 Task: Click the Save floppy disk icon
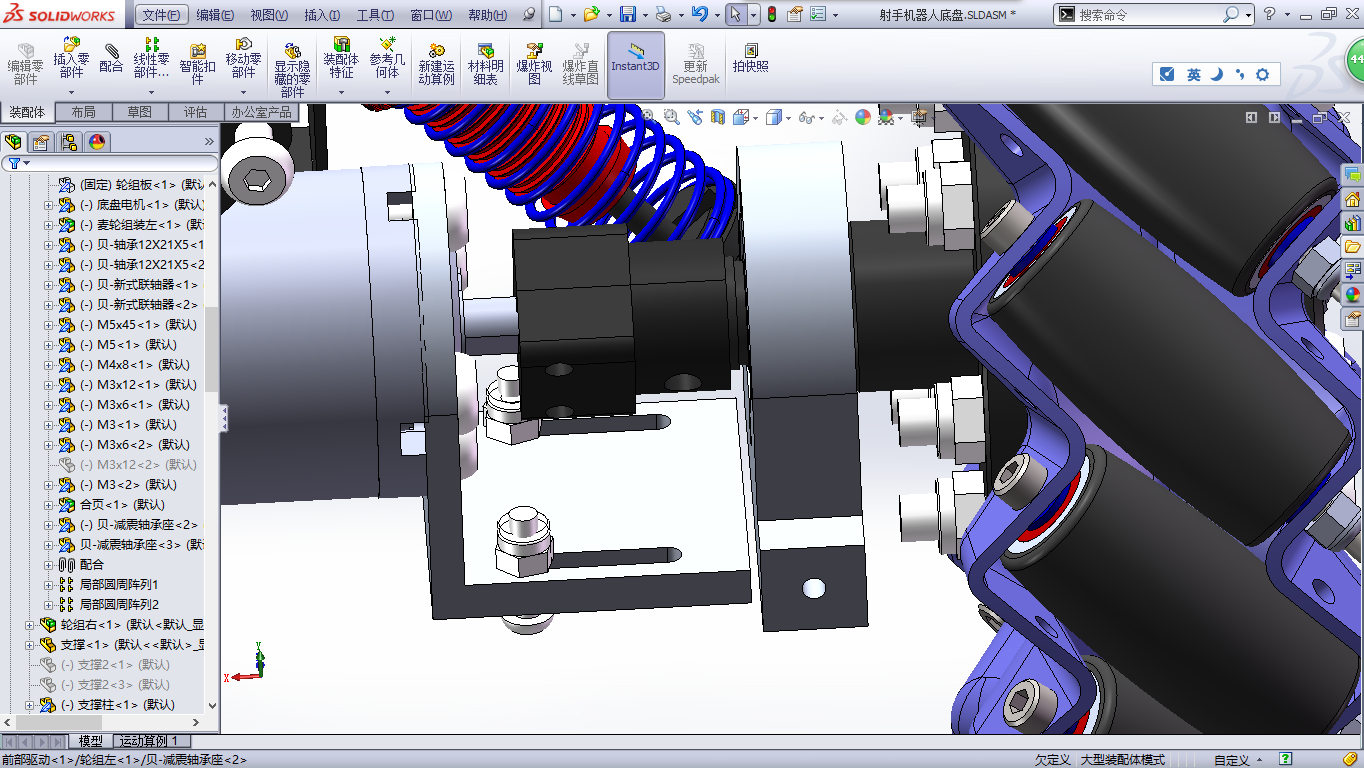[x=627, y=14]
